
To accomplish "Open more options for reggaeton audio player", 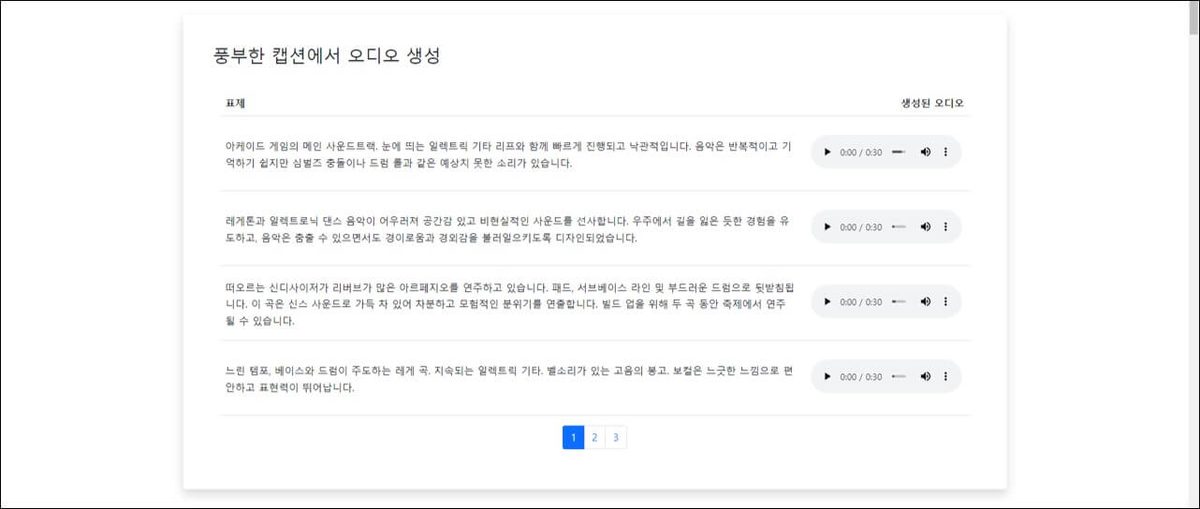I will click(946, 227).
